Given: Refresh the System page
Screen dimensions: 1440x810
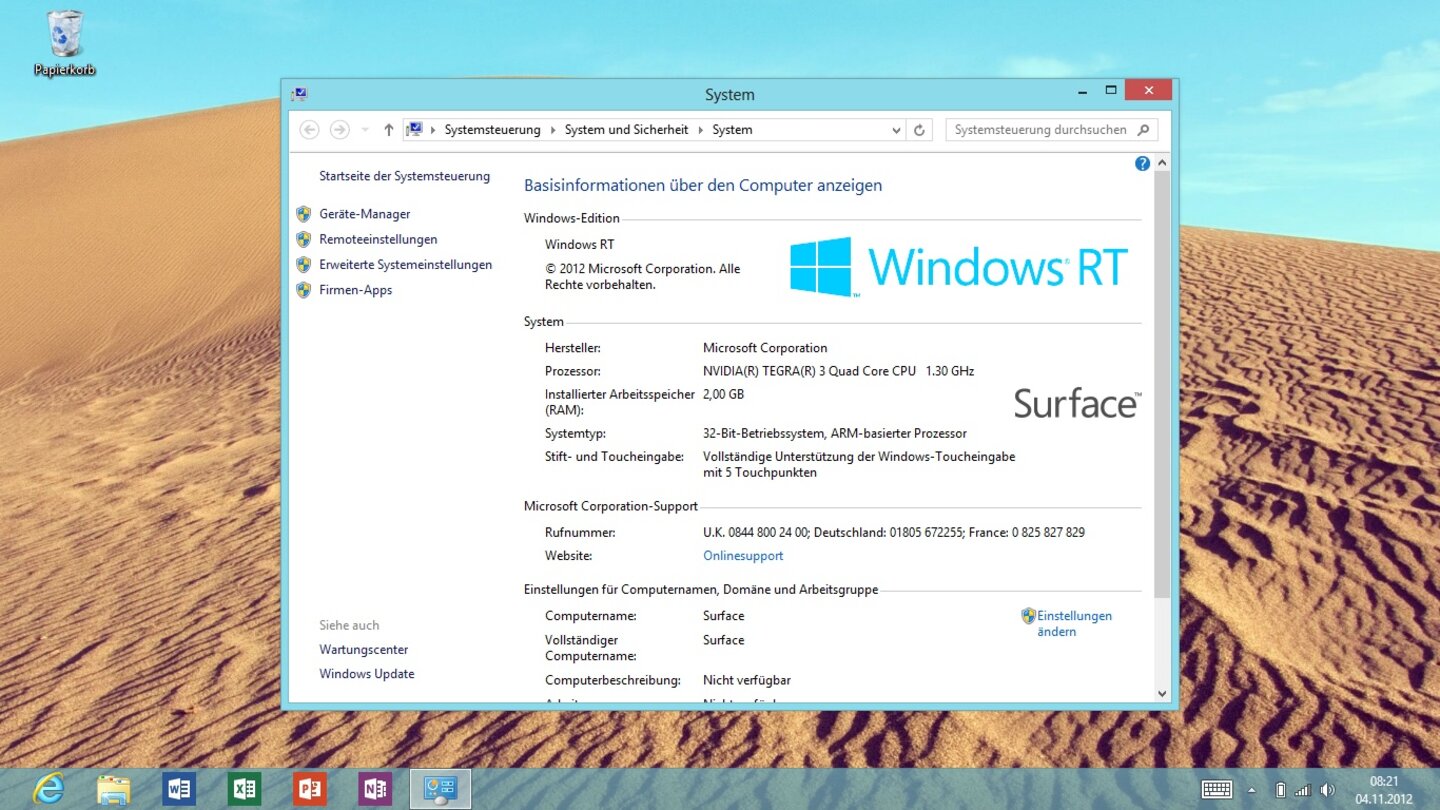Looking at the screenshot, I should pyautogui.click(x=919, y=130).
